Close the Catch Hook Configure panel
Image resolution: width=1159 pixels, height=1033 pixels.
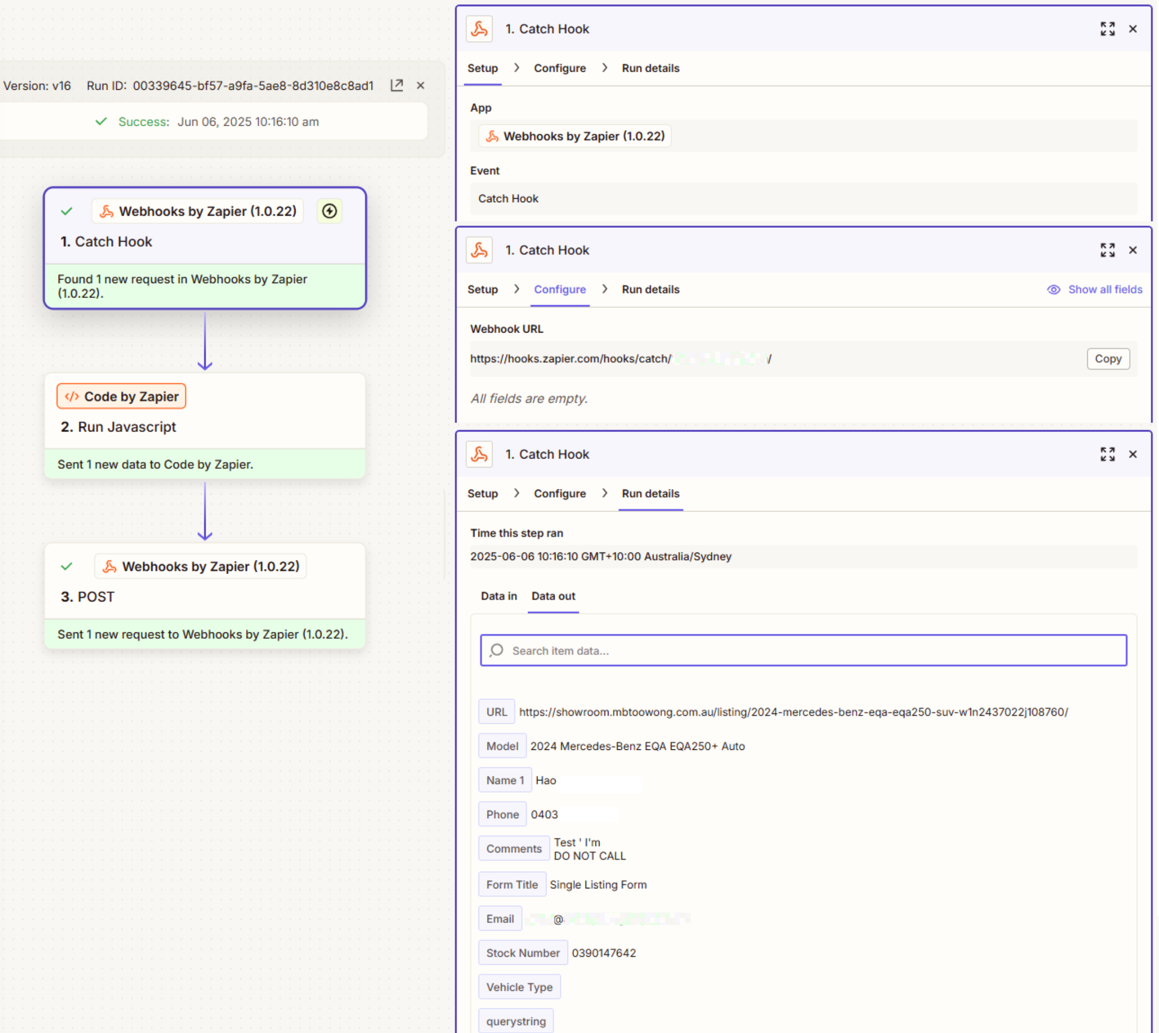coord(1133,250)
